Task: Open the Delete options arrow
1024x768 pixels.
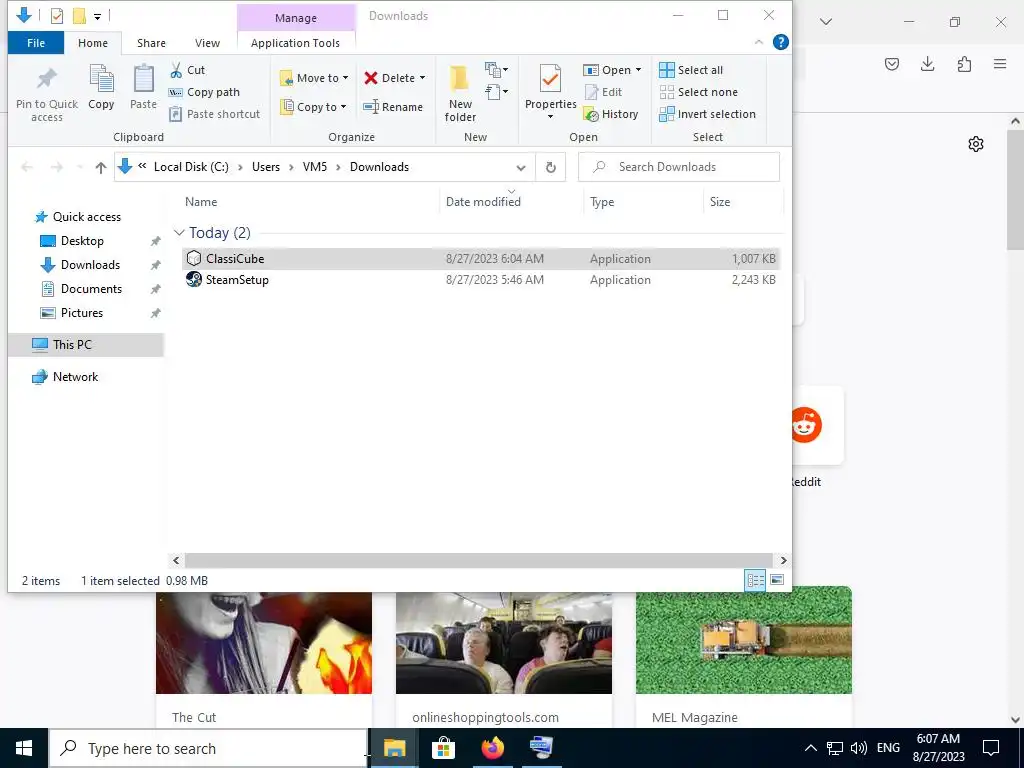Action: click(423, 78)
